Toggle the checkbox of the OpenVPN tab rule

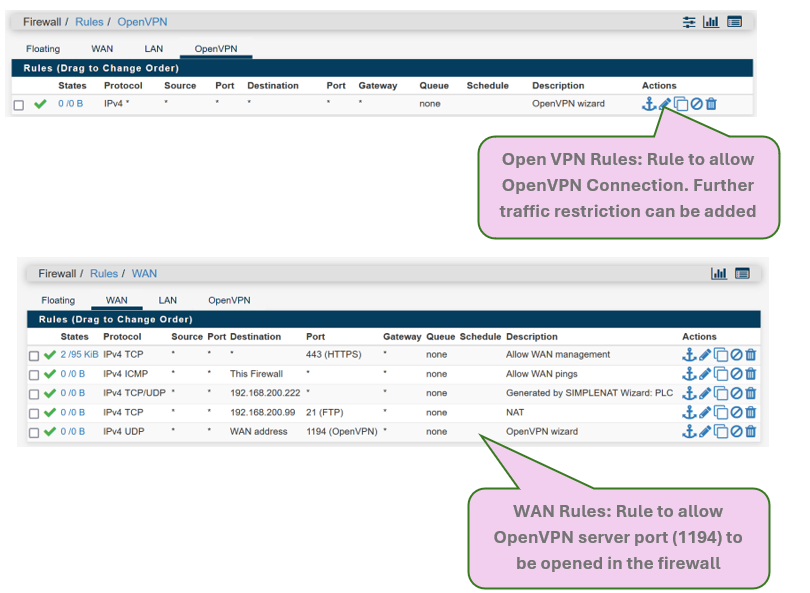click(19, 104)
